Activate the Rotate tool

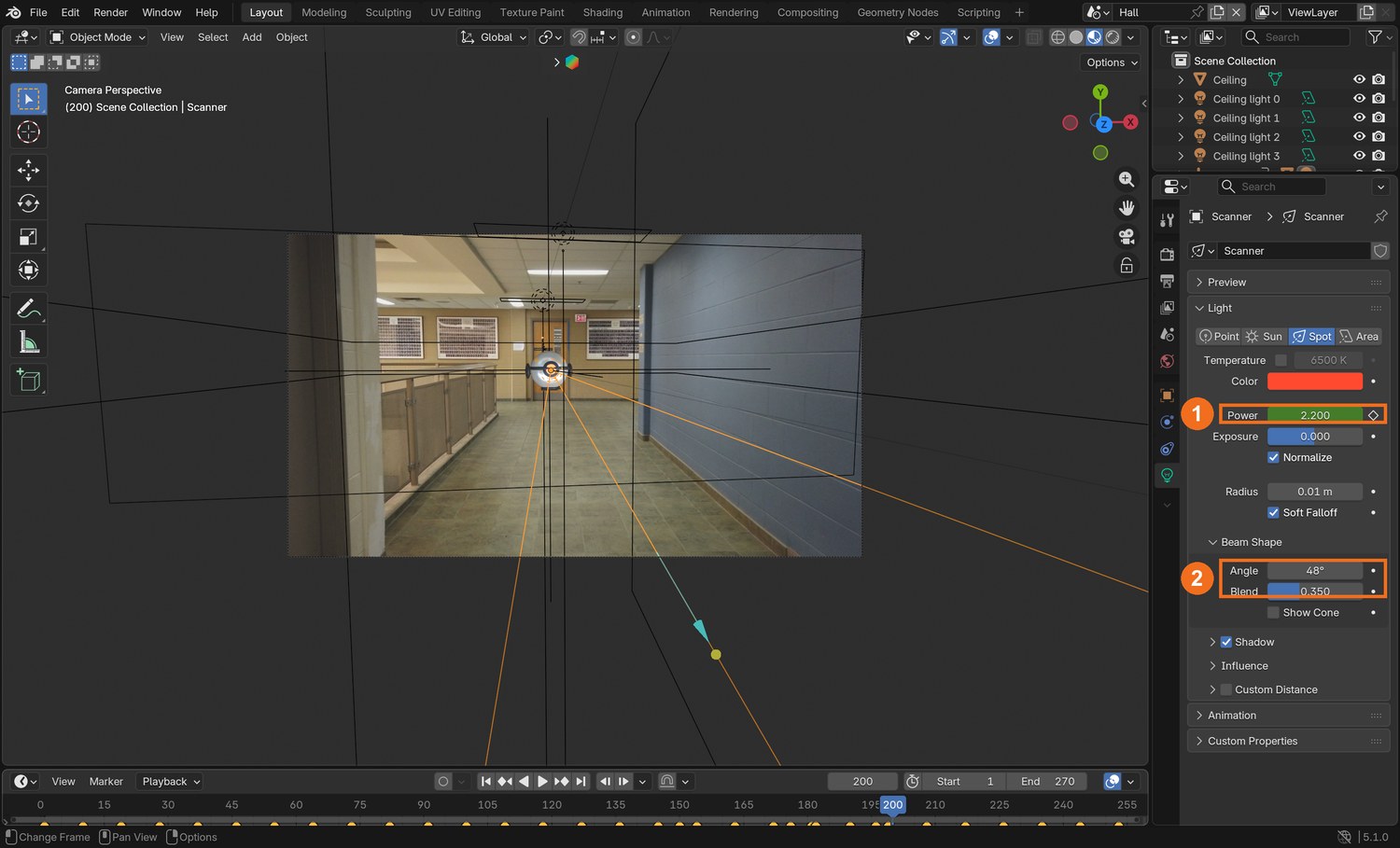[x=29, y=203]
